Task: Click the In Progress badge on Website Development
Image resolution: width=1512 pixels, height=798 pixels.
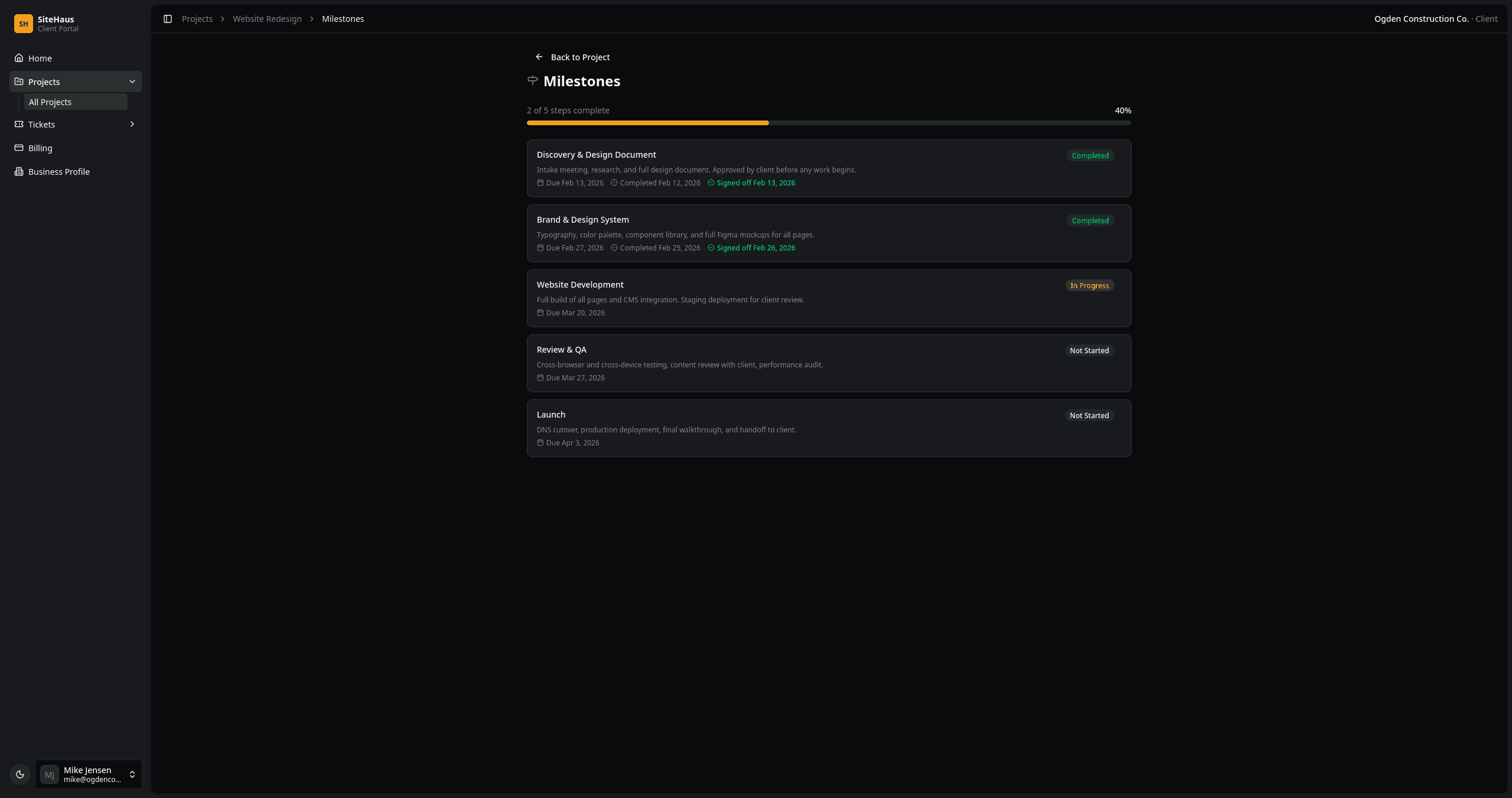Action: (x=1090, y=285)
